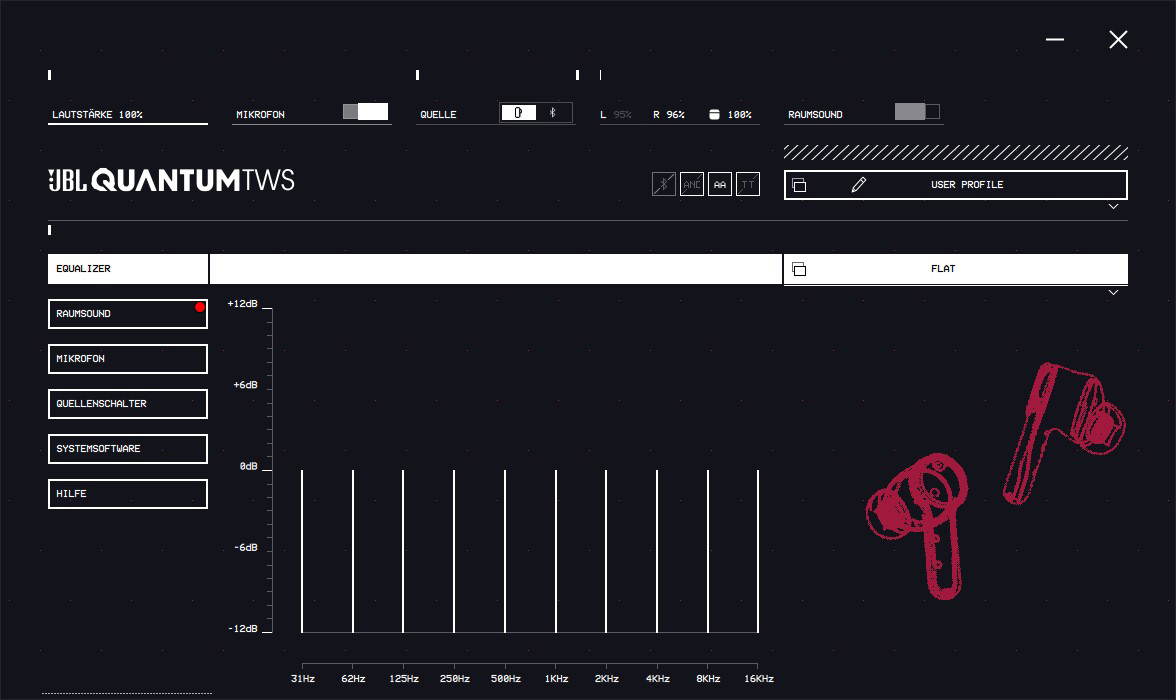
Task: Click the 31Hz equalizer band slider
Action: click(302, 551)
